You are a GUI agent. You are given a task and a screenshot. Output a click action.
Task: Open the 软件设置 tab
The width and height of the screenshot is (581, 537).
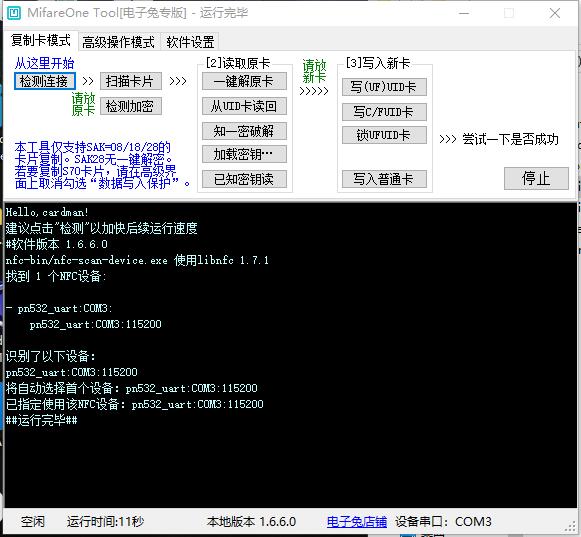point(190,42)
